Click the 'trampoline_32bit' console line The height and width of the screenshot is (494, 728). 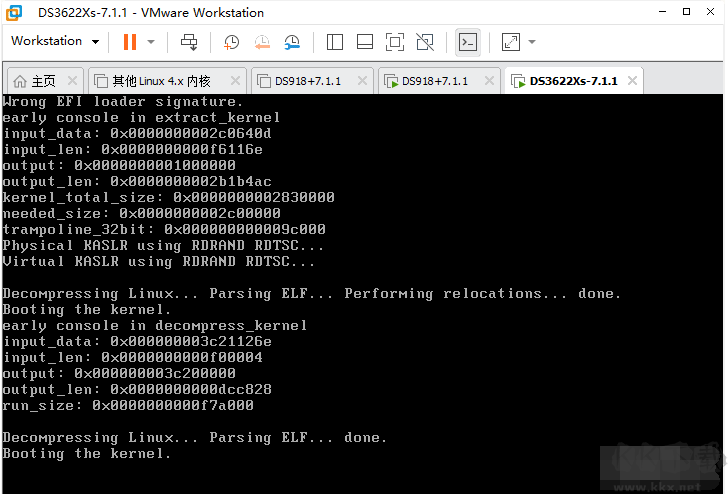coord(164,229)
